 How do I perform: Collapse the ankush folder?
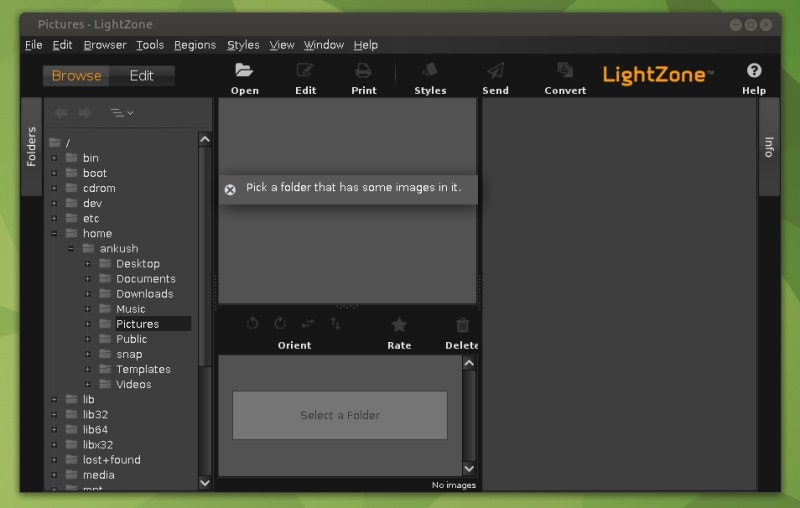[71, 249]
